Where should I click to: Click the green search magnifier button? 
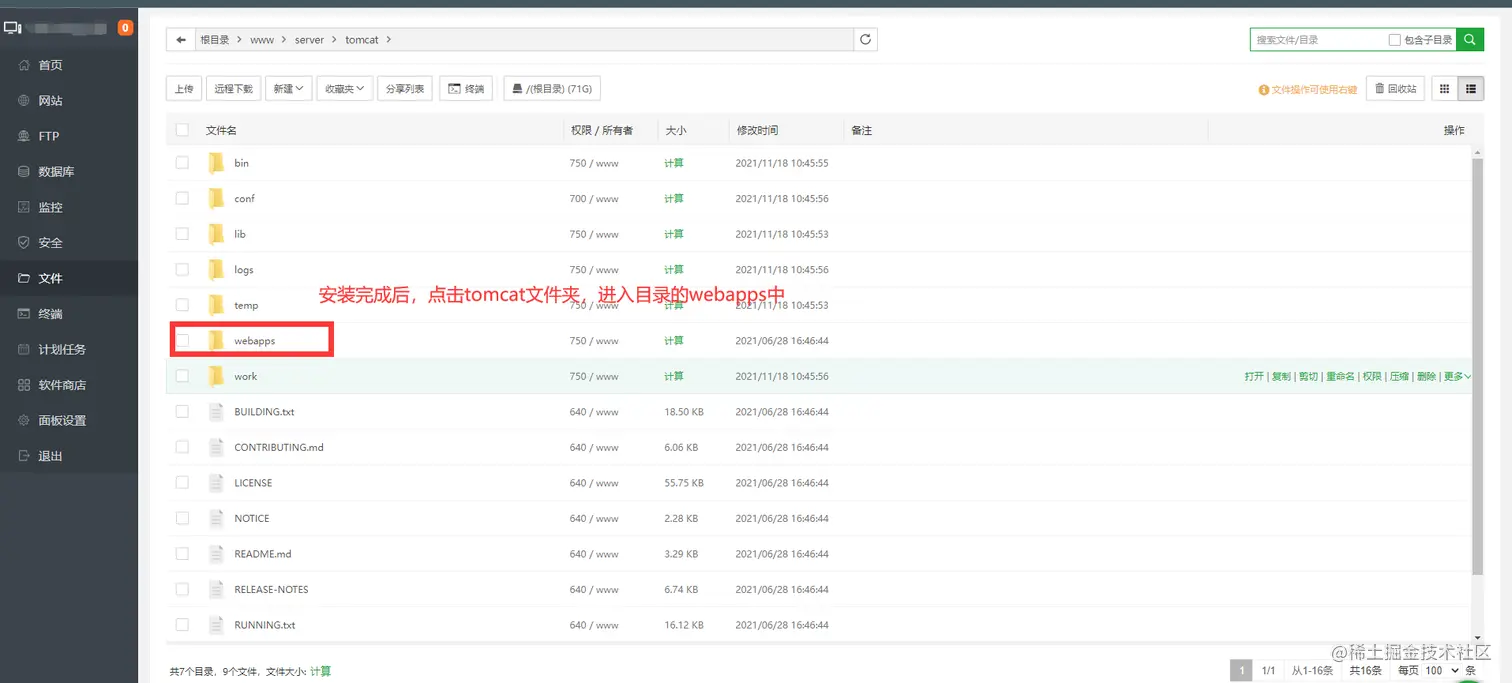tap(1469, 39)
